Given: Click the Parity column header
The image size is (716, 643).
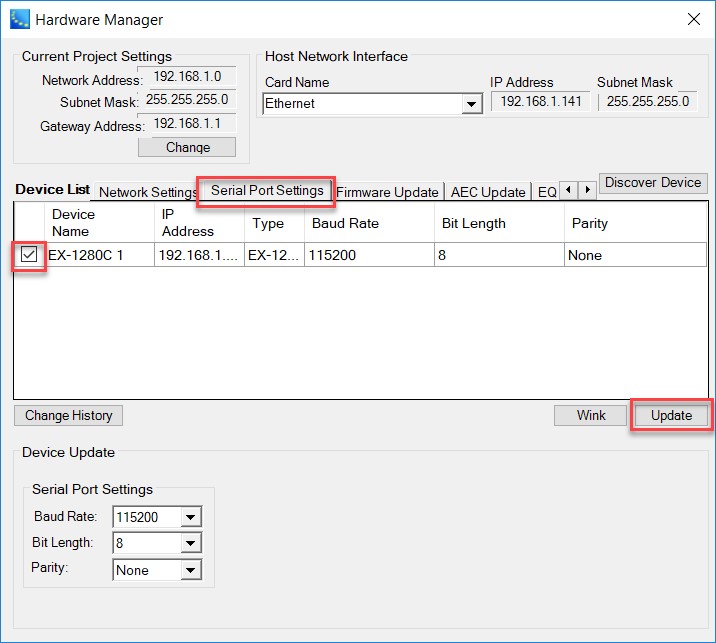Looking at the screenshot, I should tap(635, 223).
